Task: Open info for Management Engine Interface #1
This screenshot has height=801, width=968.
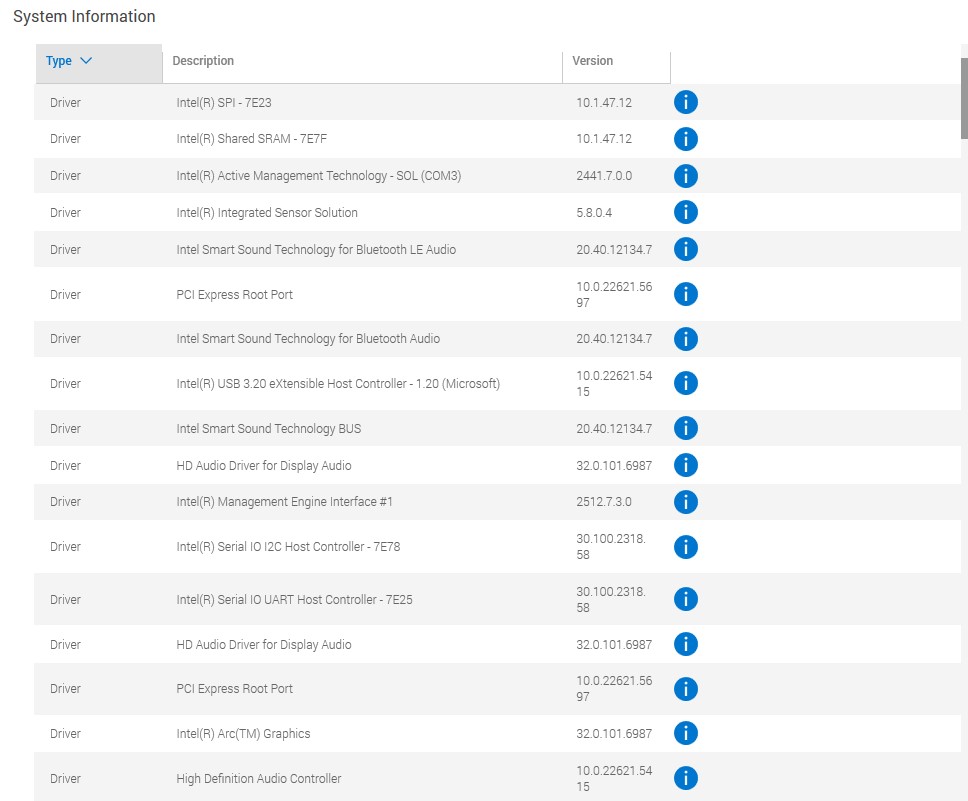Action: coord(685,501)
